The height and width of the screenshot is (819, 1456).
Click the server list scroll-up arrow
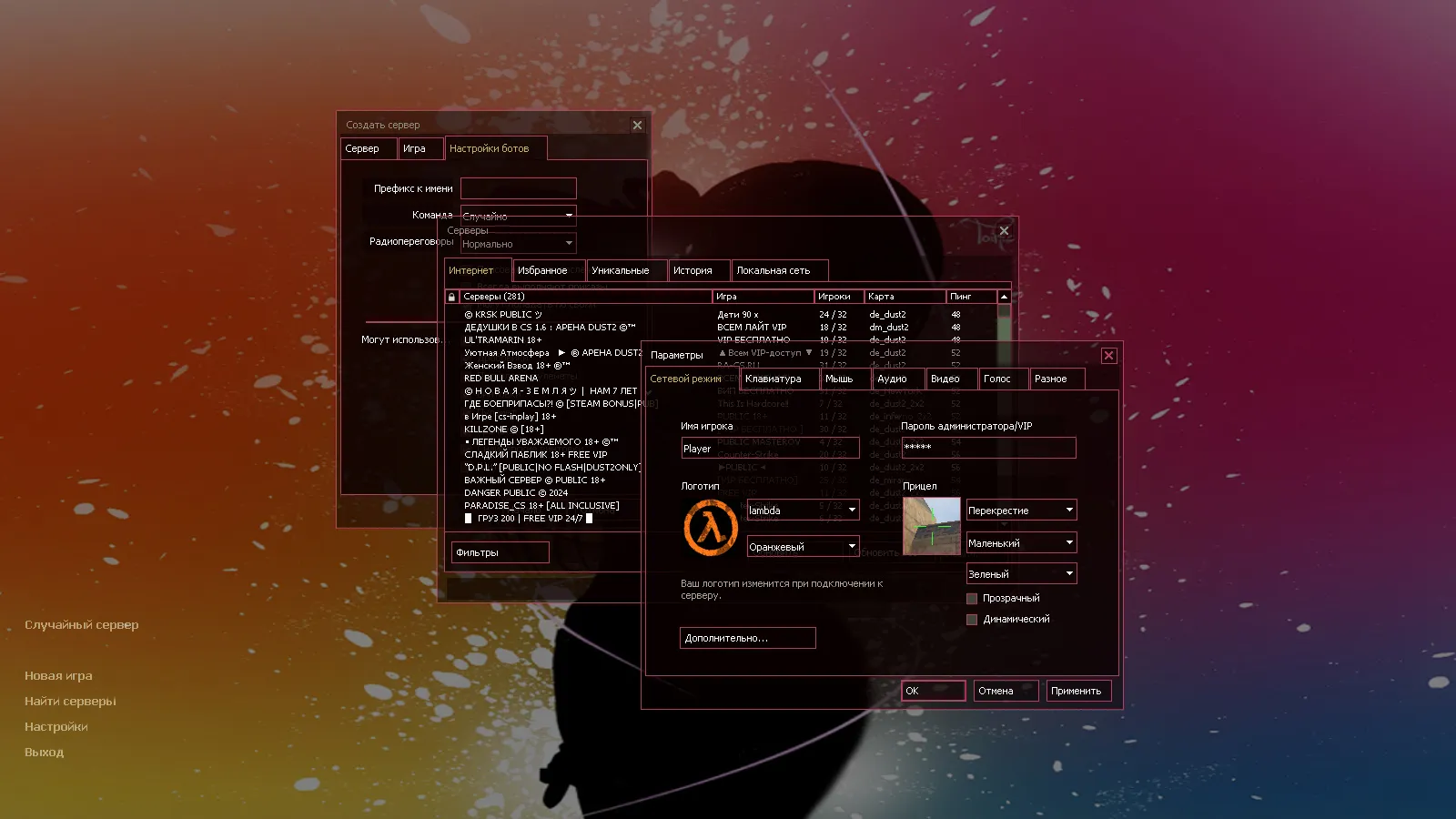(1004, 297)
